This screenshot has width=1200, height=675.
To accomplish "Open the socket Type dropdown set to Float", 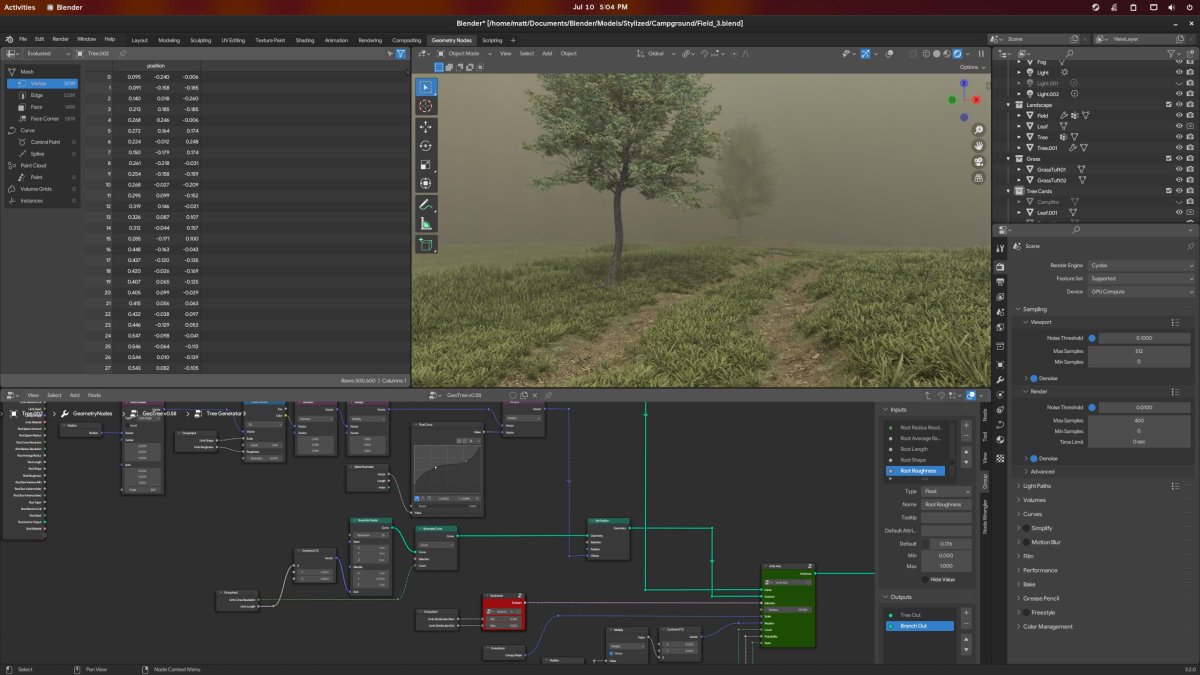I will coord(946,491).
